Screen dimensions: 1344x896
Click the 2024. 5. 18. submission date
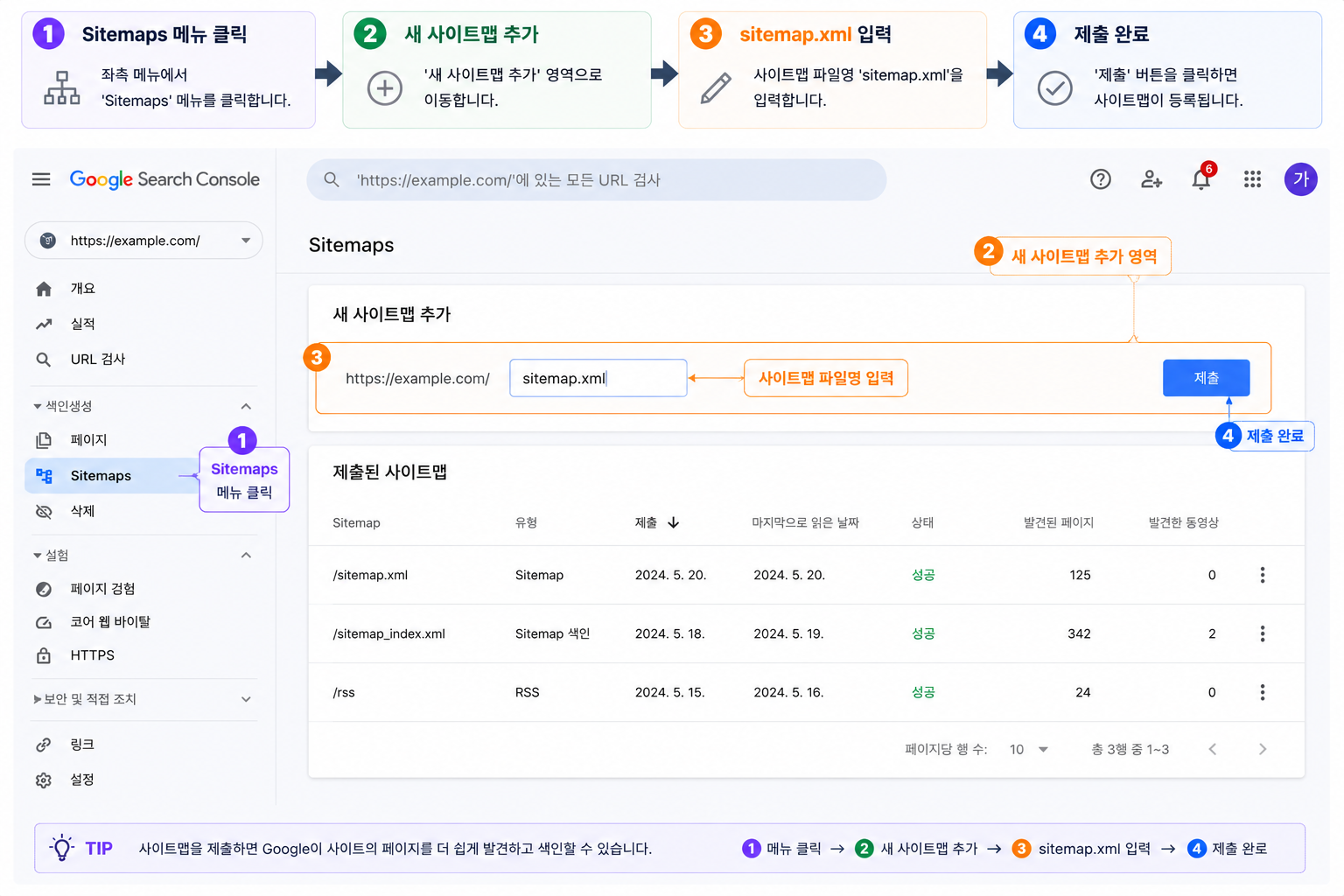(x=669, y=633)
